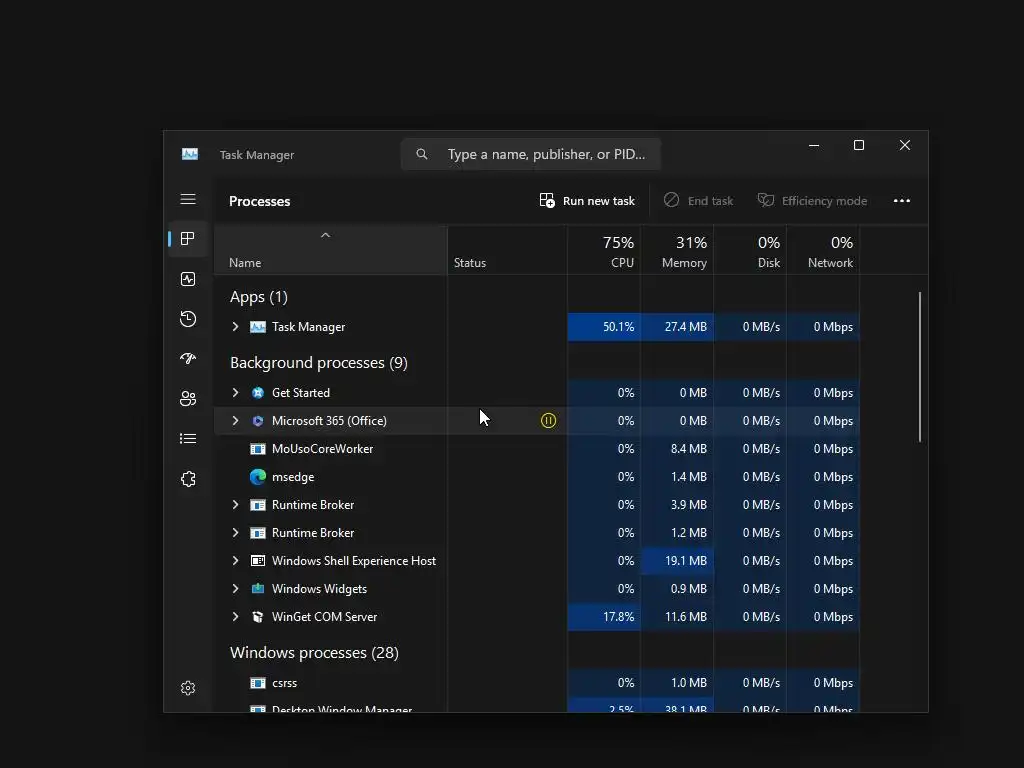Click the Microsoft 365 (Office) icon
Screen dimensions: 1024x768
pyautogui.click(x=258, y=421)
